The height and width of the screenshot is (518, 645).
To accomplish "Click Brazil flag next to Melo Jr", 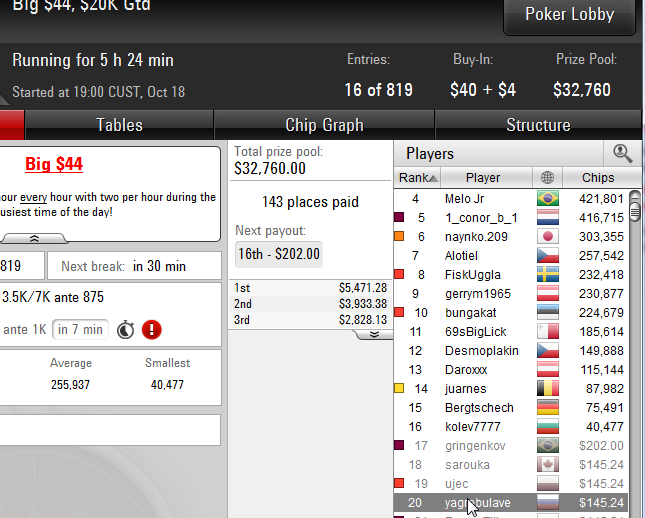I will point(548,199).
